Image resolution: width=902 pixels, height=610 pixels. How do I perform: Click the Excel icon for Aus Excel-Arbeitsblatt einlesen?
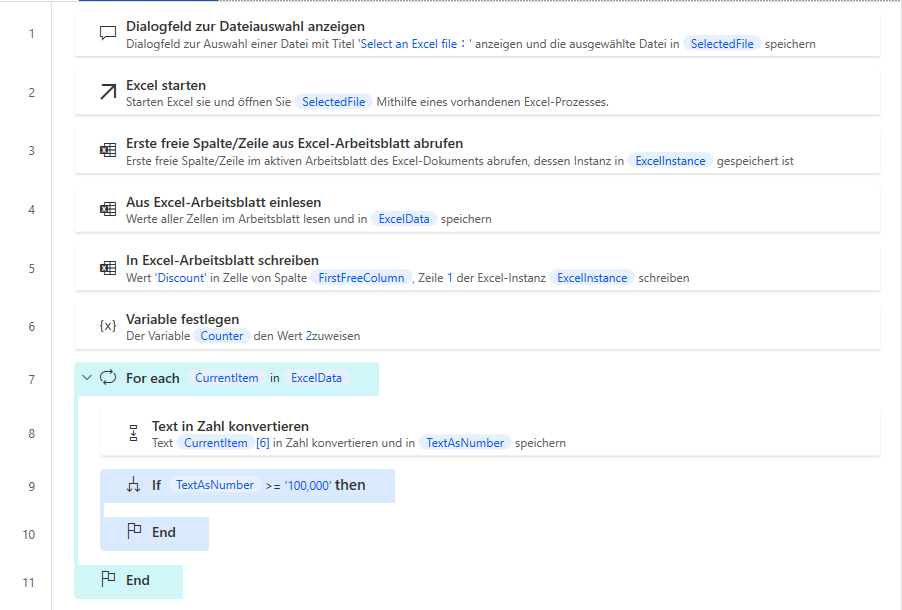[x=108, y=209]
